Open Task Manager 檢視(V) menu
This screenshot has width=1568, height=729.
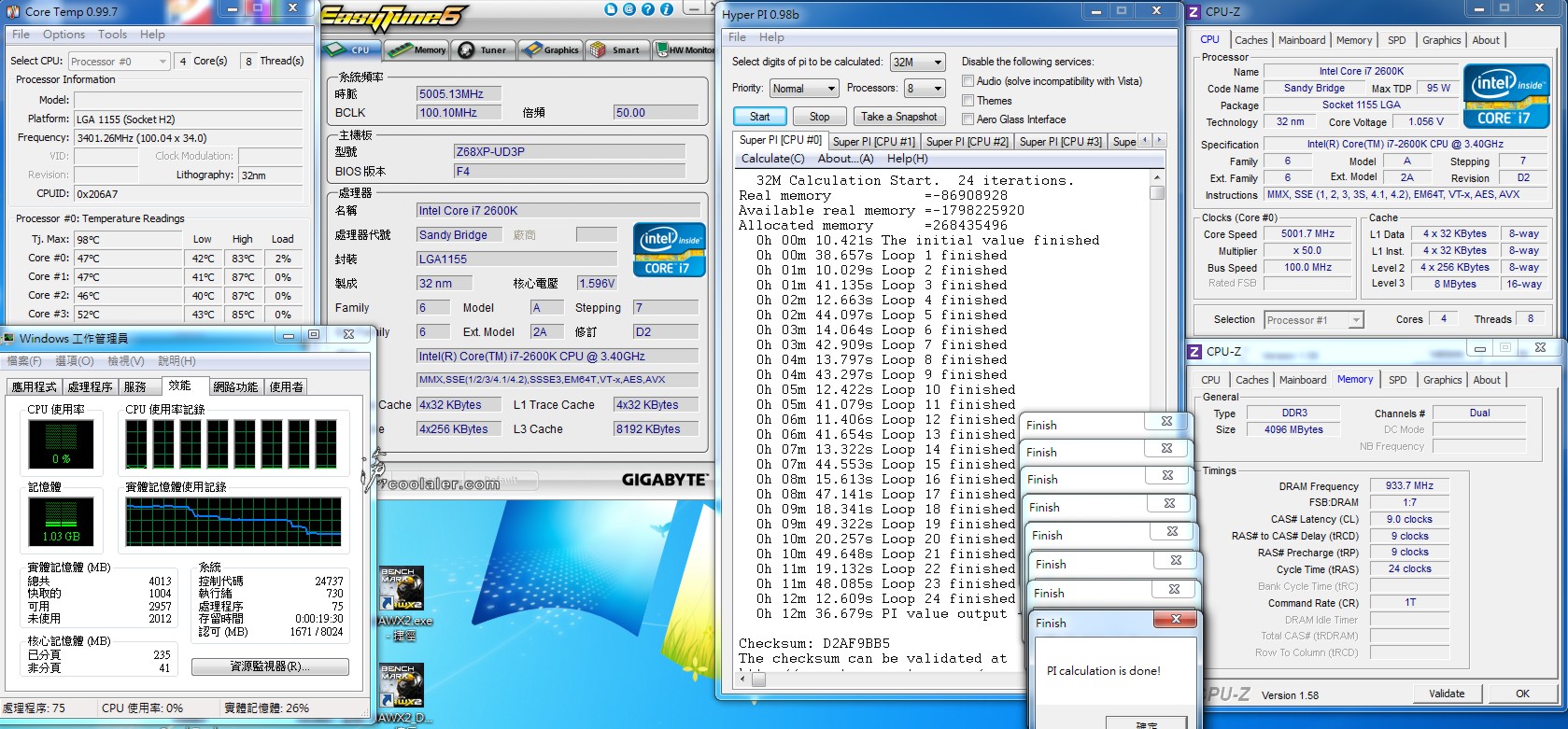[125, 361]
